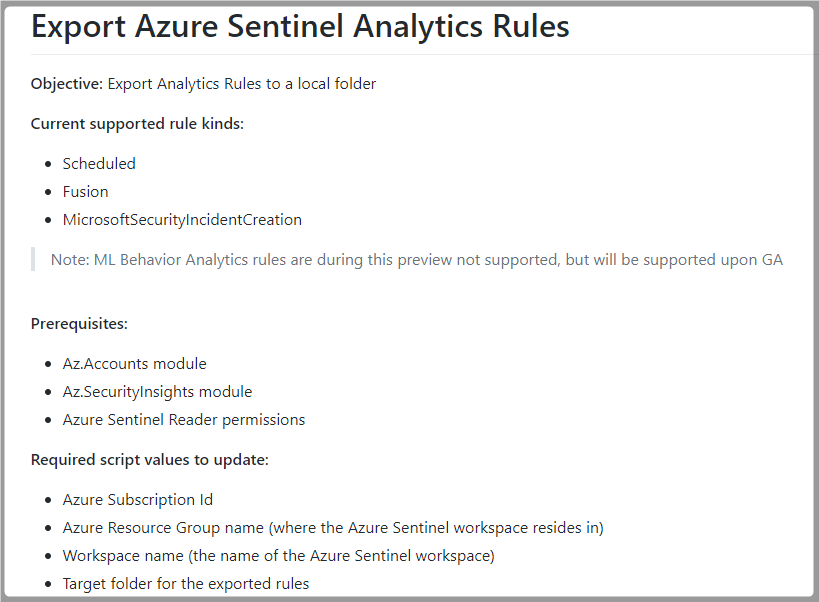
Task: Click the "Required script values to update:" subheading
Action: click(x=150, y=460)
